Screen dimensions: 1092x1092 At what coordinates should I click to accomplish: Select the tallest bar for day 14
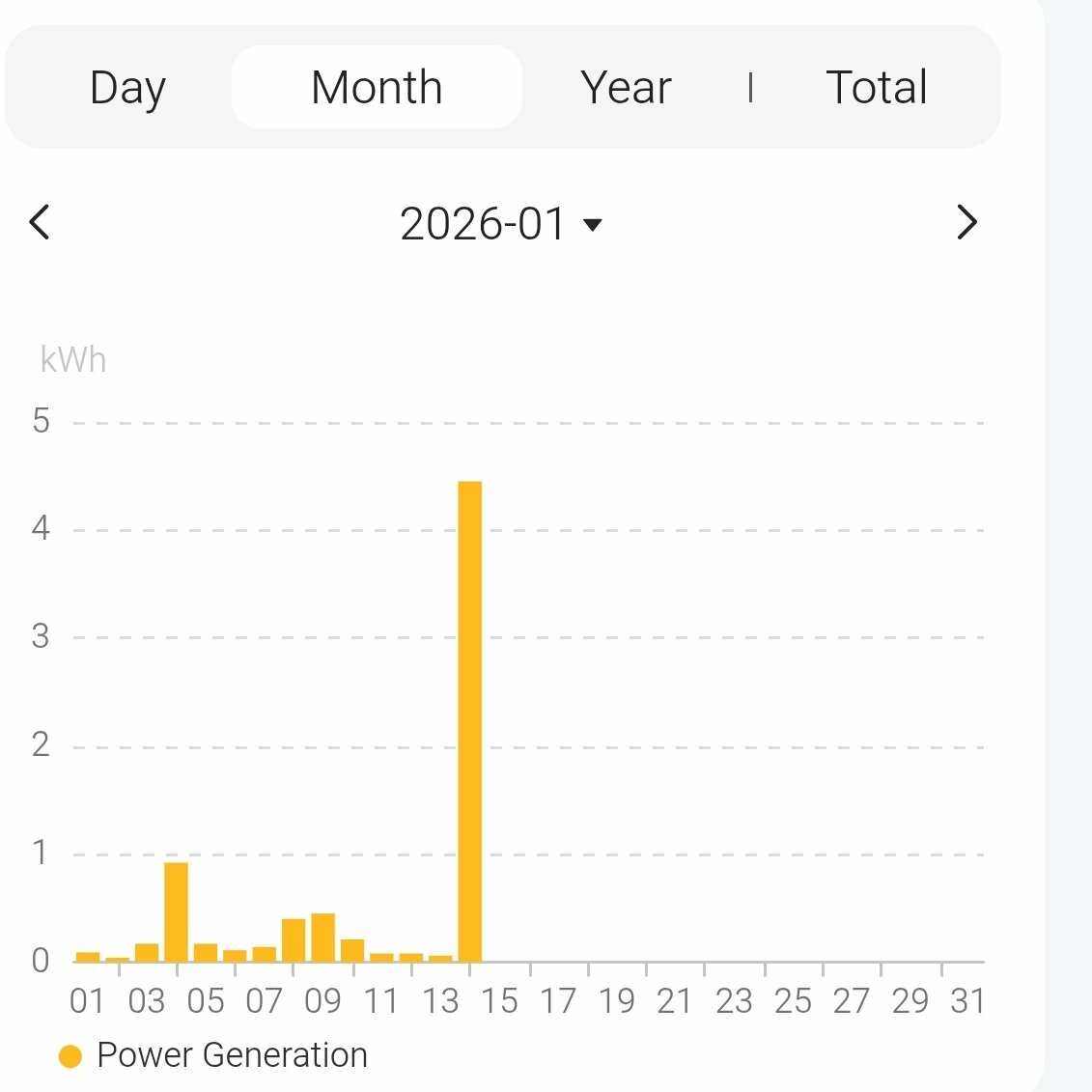[469, 720]
